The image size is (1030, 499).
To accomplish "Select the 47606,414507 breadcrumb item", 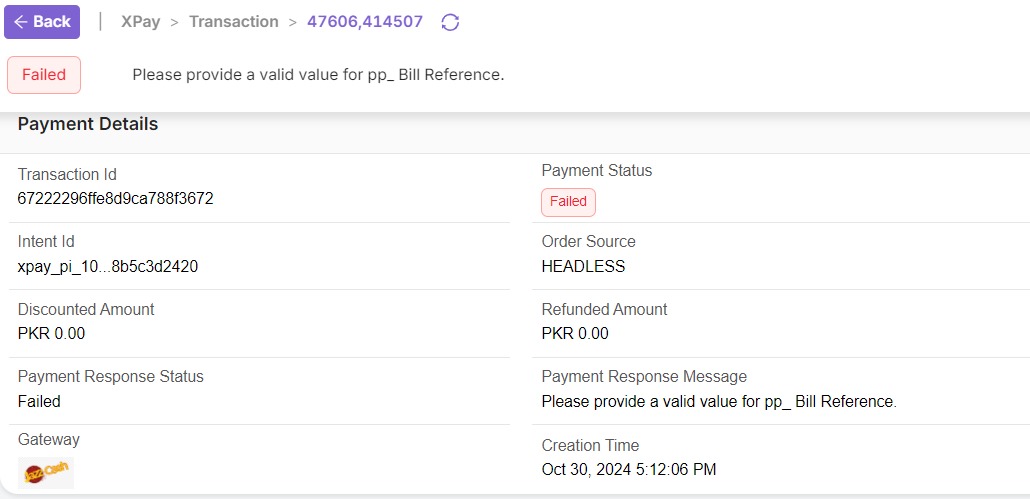I will click(x=365, y=22).
